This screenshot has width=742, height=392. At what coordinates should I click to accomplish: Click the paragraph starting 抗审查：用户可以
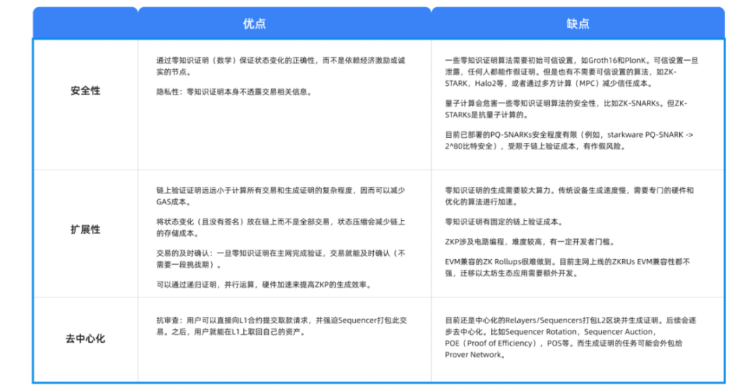282,326
